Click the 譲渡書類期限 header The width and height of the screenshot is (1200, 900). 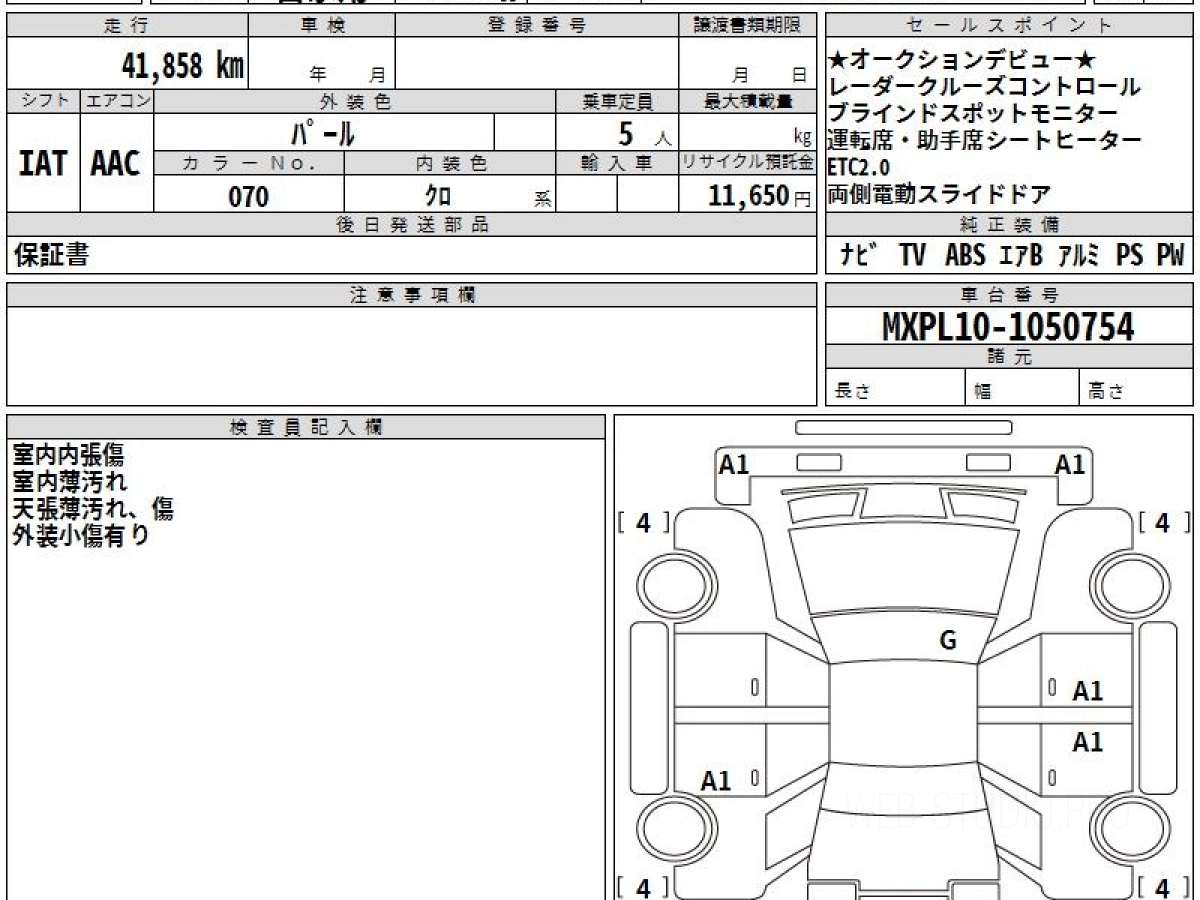click(x=748, y=26)
